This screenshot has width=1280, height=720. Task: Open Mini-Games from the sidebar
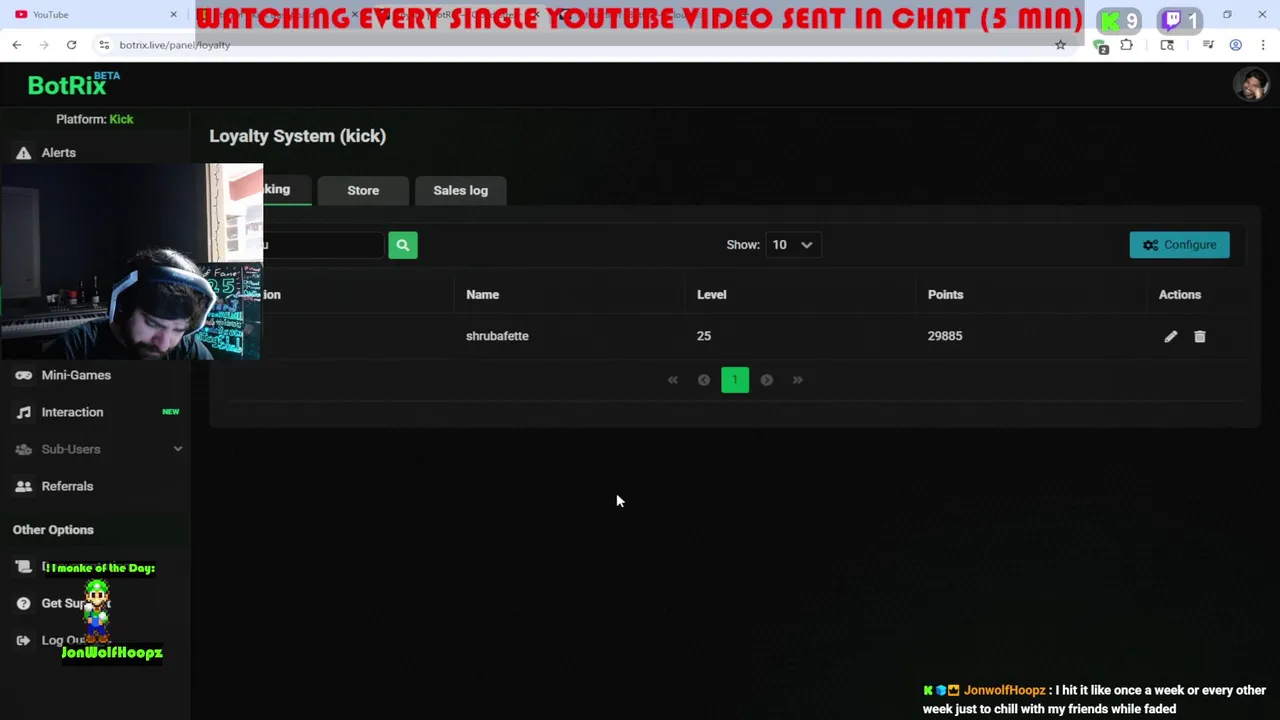tap(76, 375)
